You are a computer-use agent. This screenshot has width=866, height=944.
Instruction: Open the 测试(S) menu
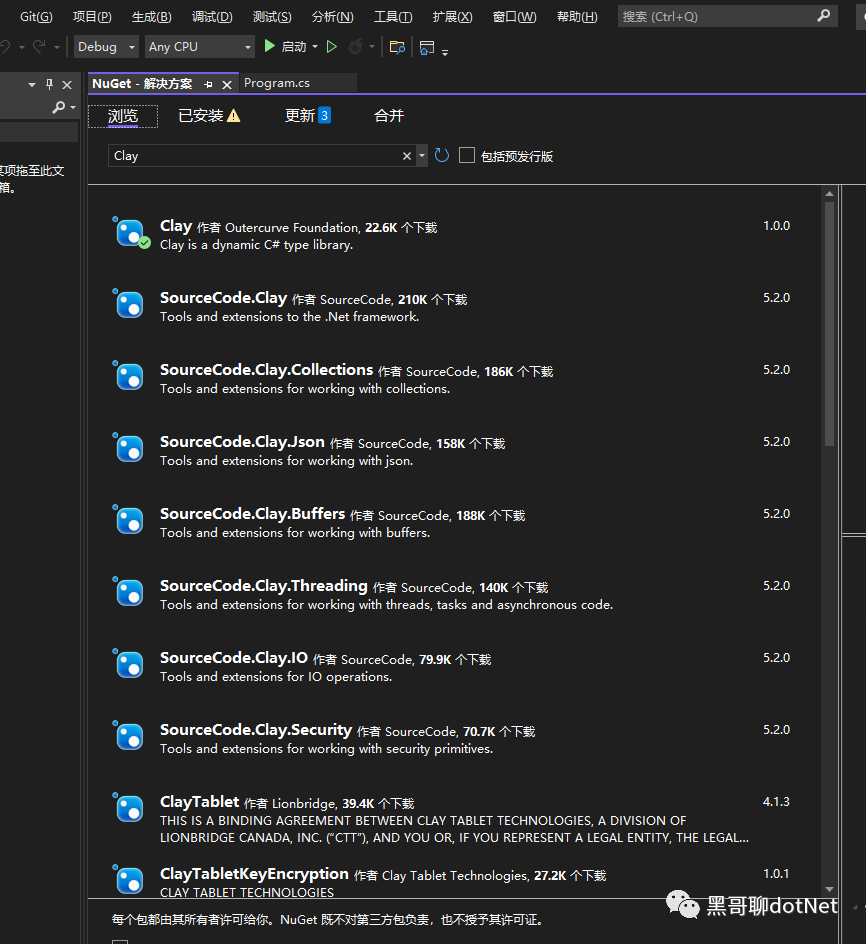(272, 17)
